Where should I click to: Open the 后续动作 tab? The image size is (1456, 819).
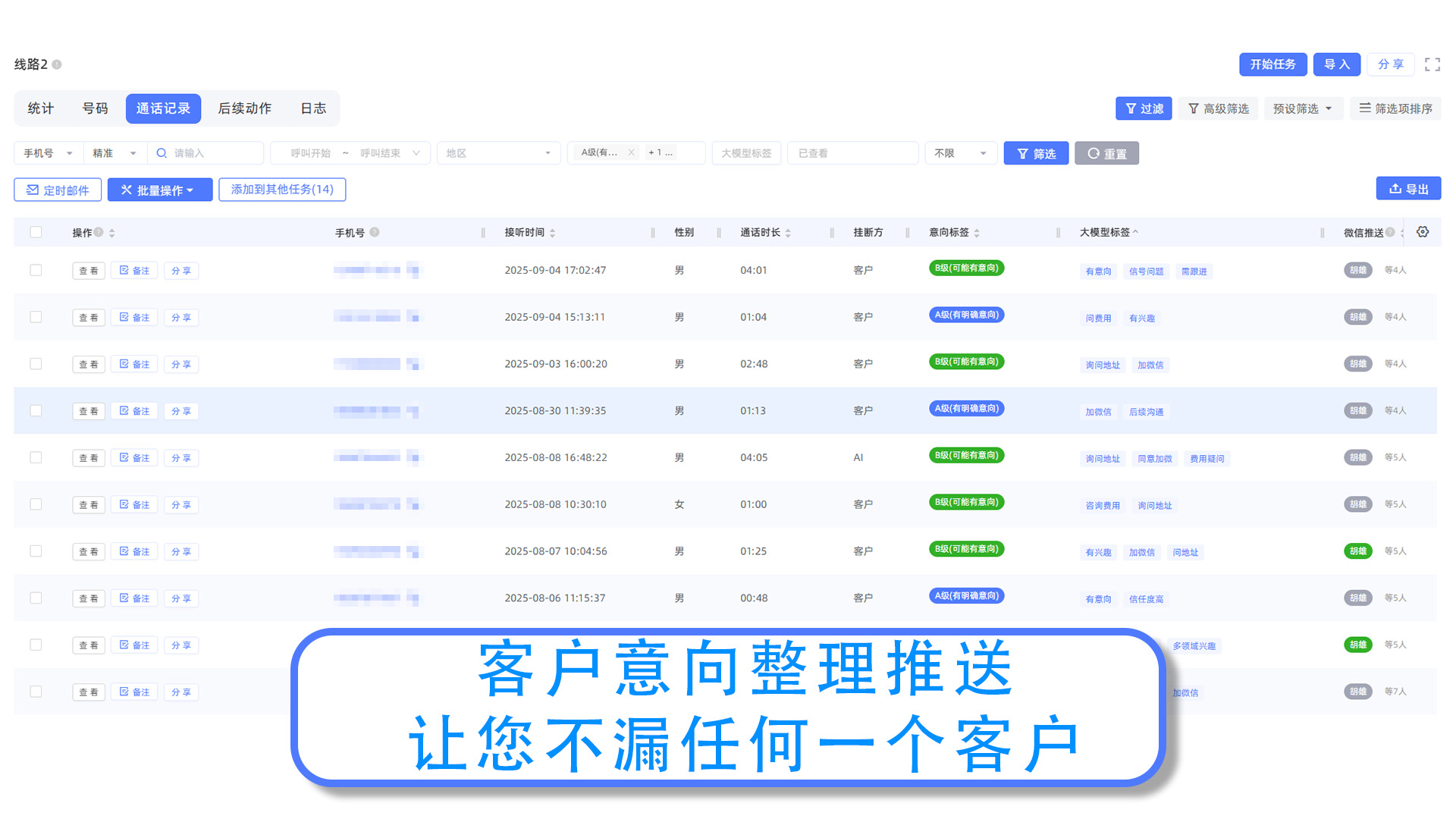[244, 108]
